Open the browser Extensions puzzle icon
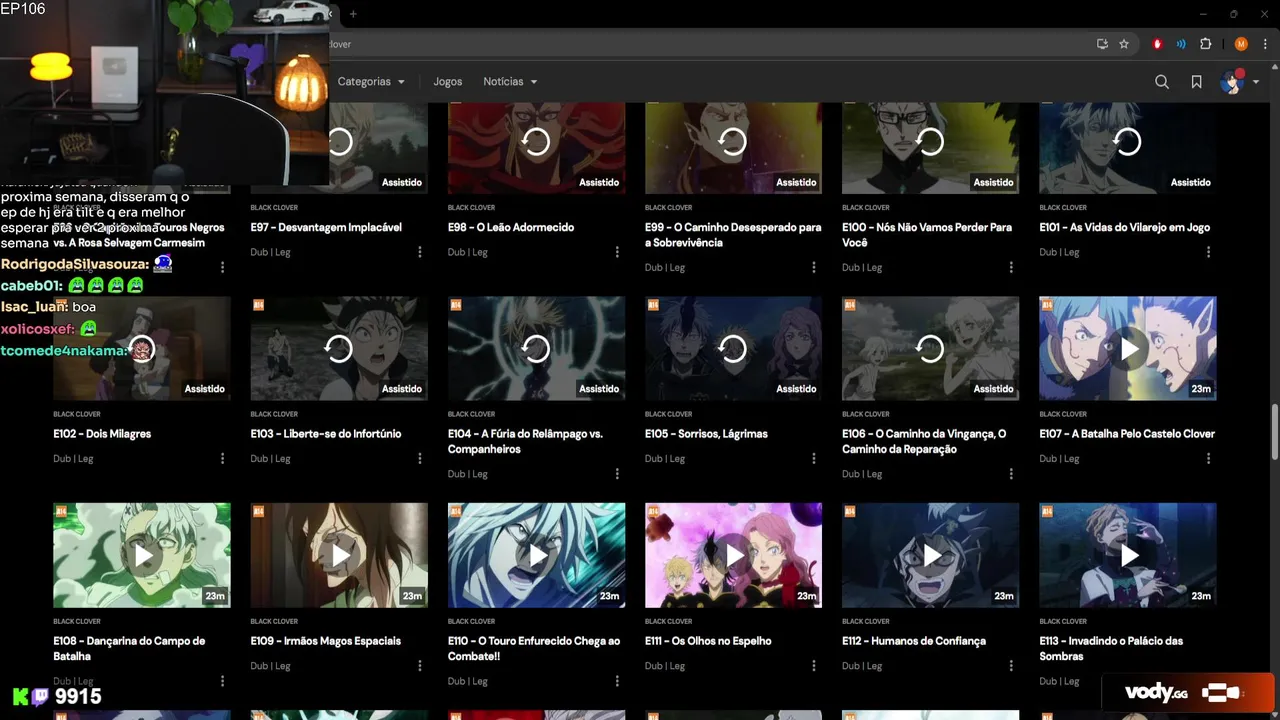Screen dimensions: 1280x720 [1205, 44]
